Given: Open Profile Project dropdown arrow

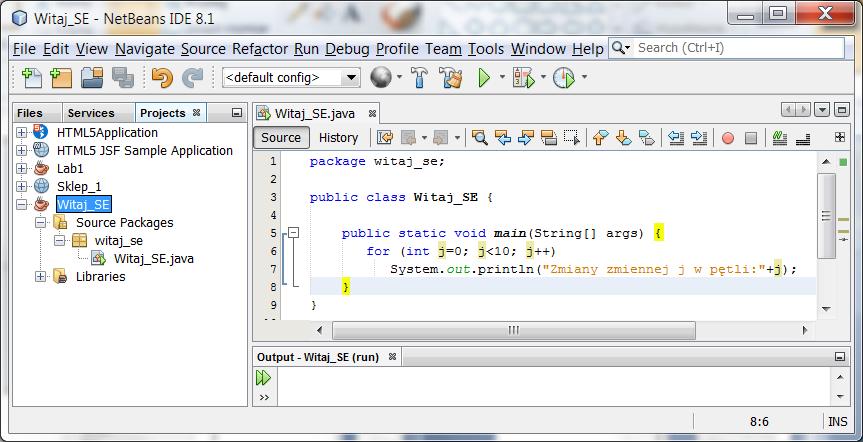Looking at the screenshot, I should 584,77.
